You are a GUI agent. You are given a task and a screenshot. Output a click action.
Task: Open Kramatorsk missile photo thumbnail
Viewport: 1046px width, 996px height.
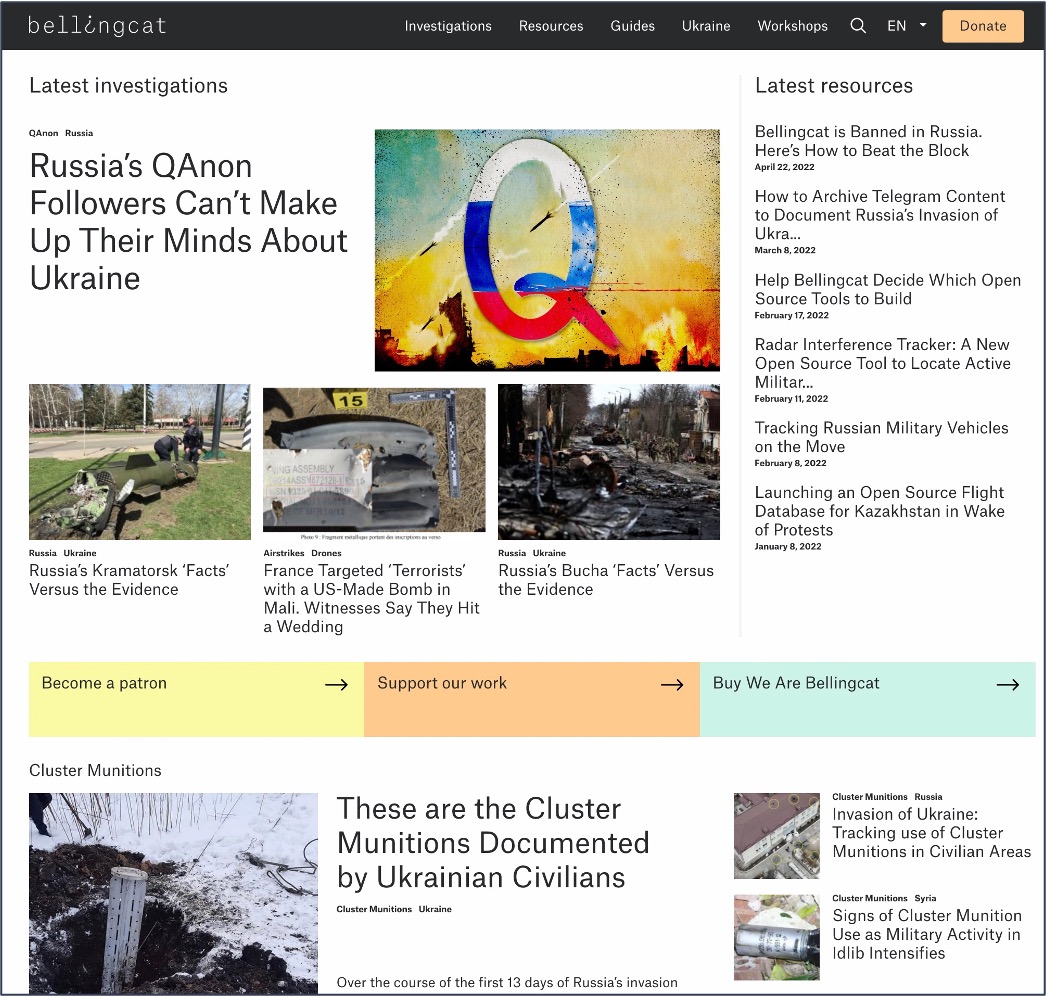[140, 462]
